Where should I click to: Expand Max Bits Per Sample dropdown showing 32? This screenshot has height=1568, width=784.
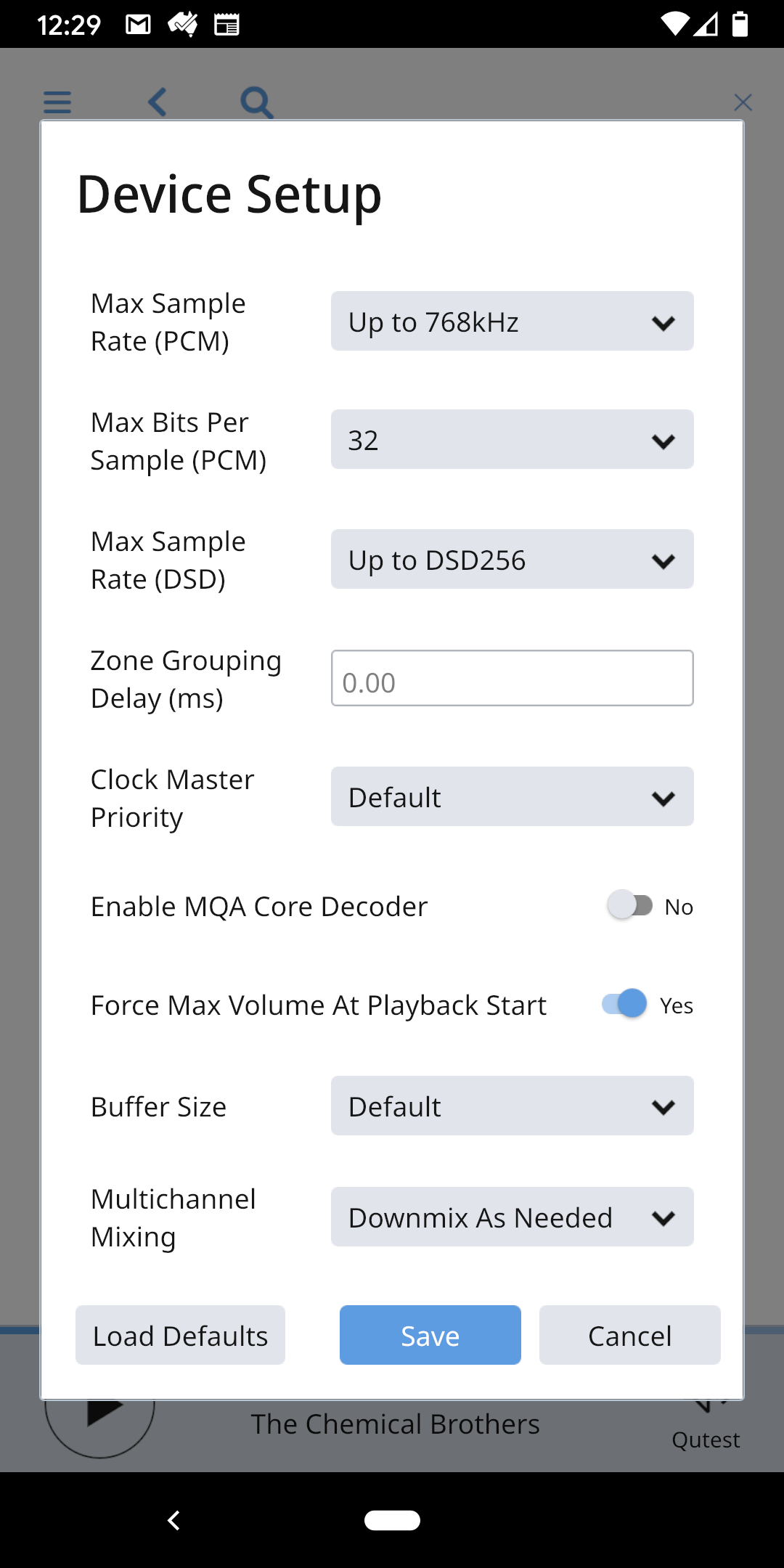click(513, 439)
